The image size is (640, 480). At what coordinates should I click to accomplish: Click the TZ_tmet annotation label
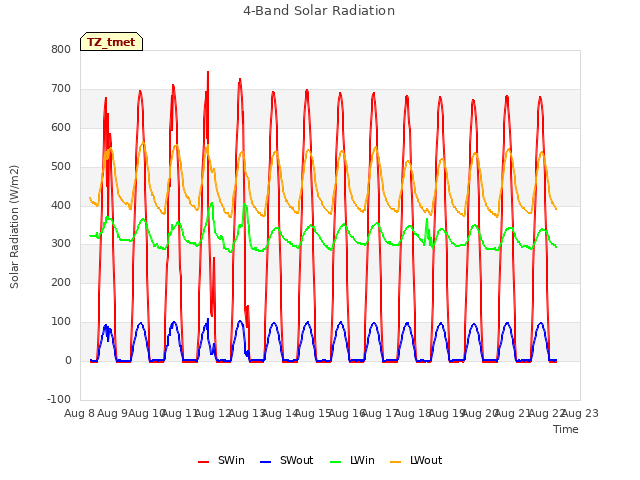click(x=111, y=42)
